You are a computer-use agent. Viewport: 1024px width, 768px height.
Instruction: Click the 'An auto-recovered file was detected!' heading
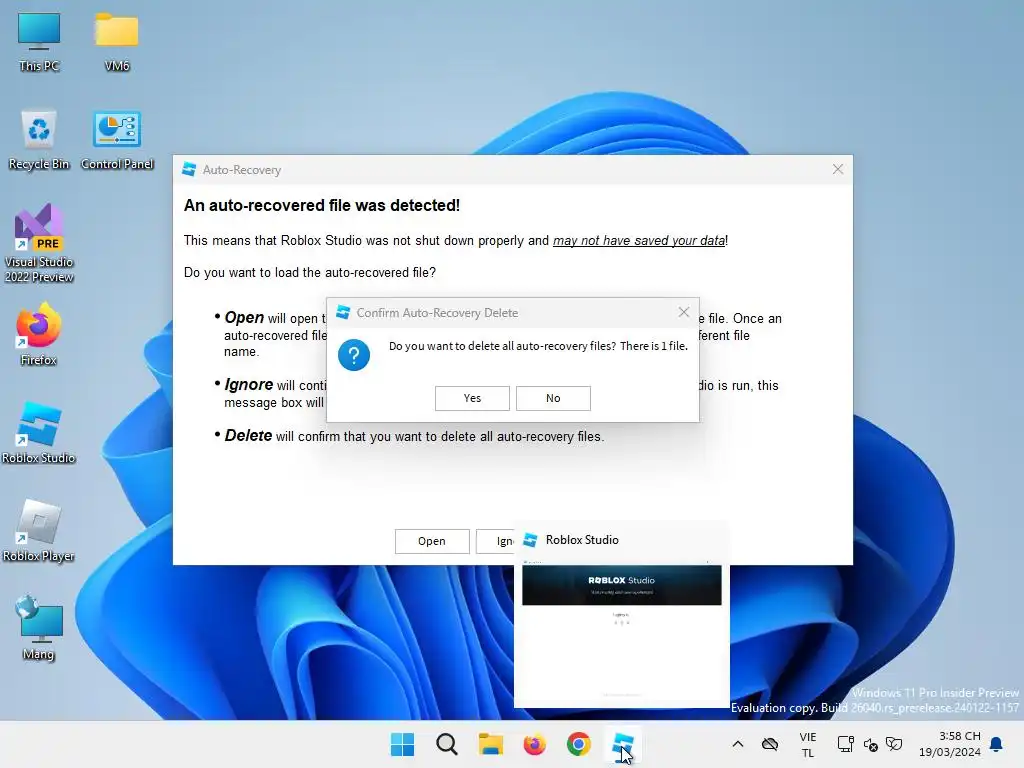pyautogui.click(x=322, y=206)
